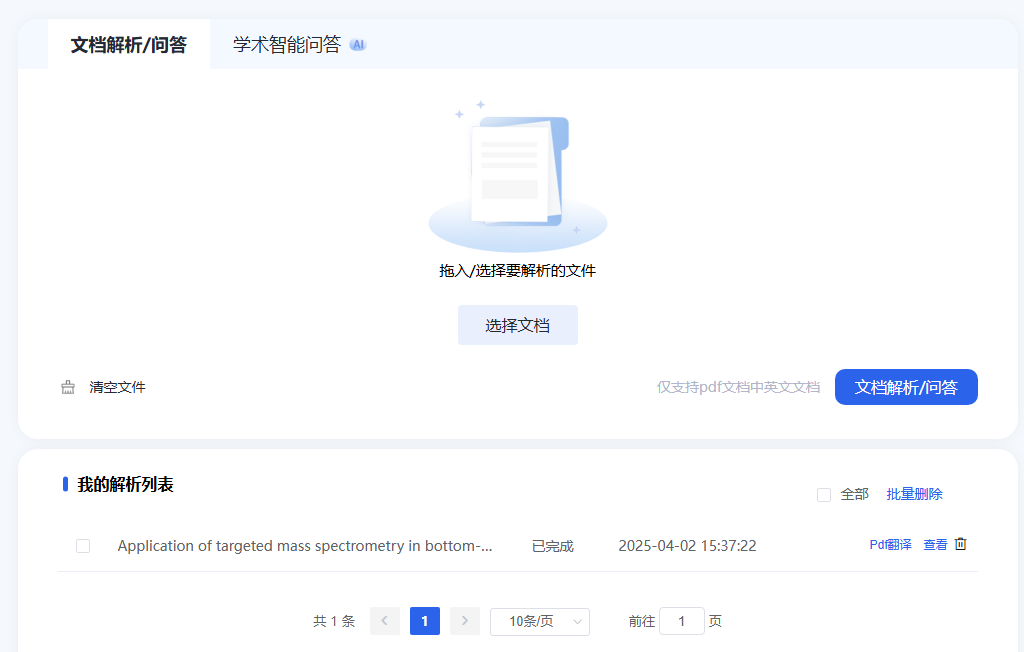1024x652 pixels.
Task: Click the blue 文档解析/问答 button
Action: point(905,387)
